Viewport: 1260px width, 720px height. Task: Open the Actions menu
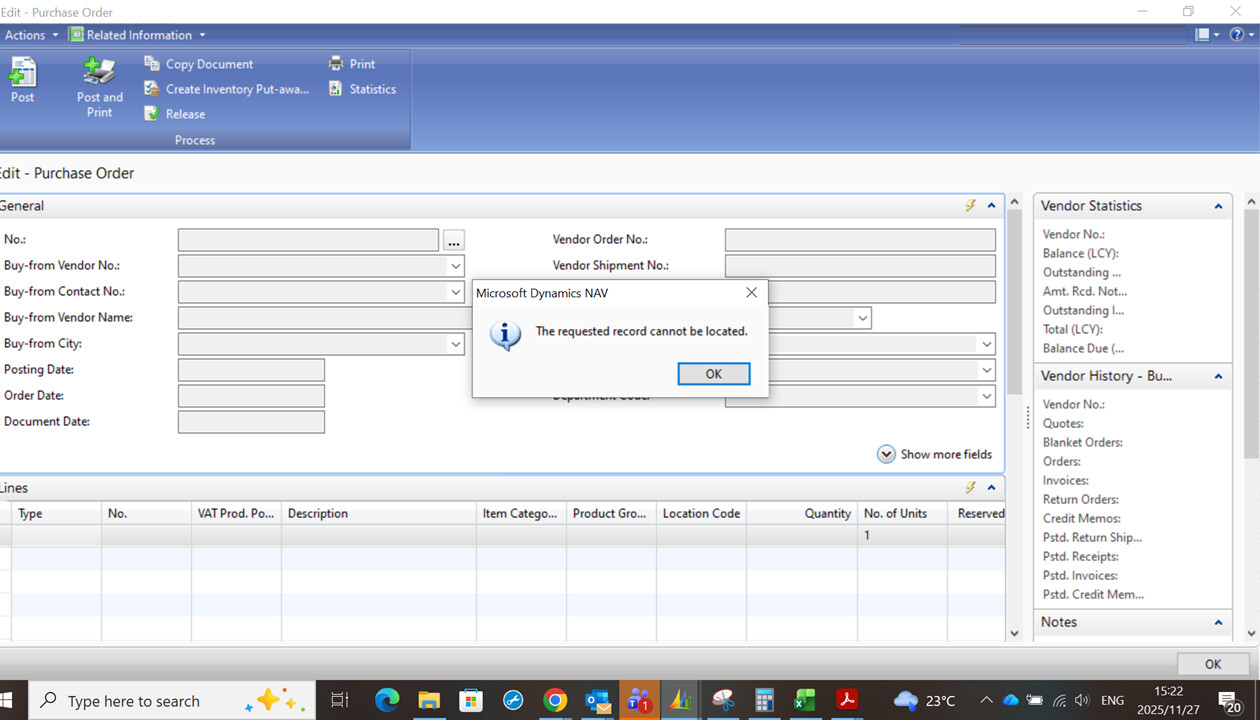point(31,35)
